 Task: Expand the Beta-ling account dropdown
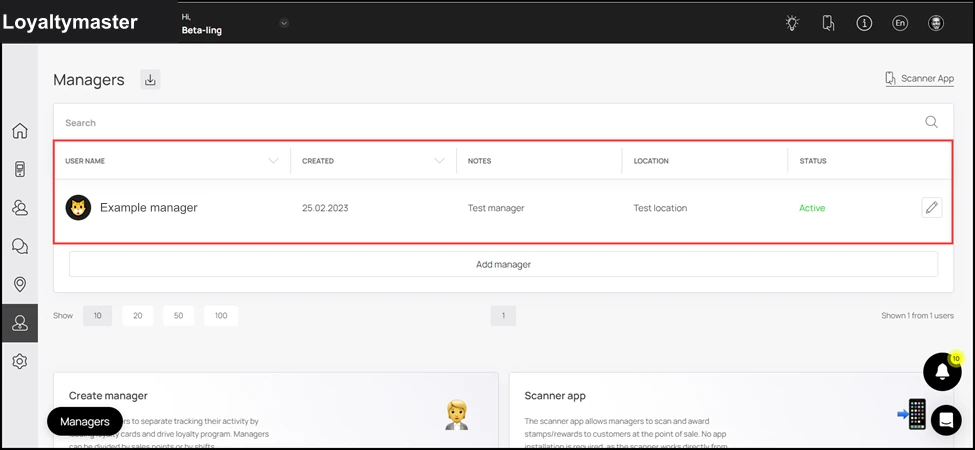284,24
